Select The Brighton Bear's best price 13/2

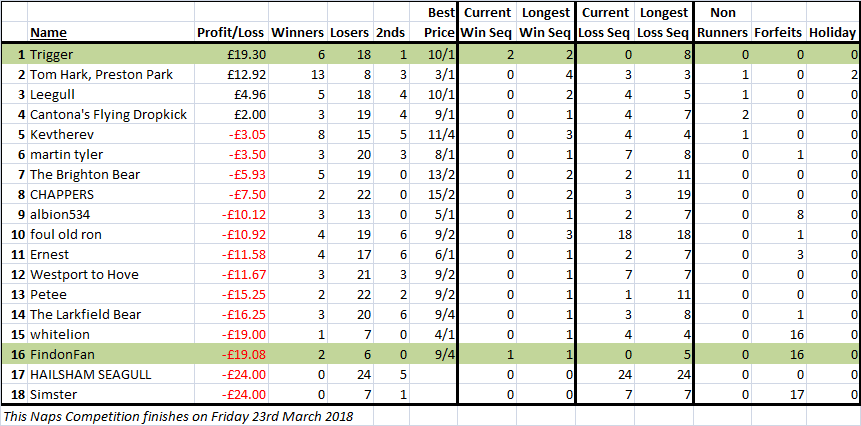pos(435,175)
